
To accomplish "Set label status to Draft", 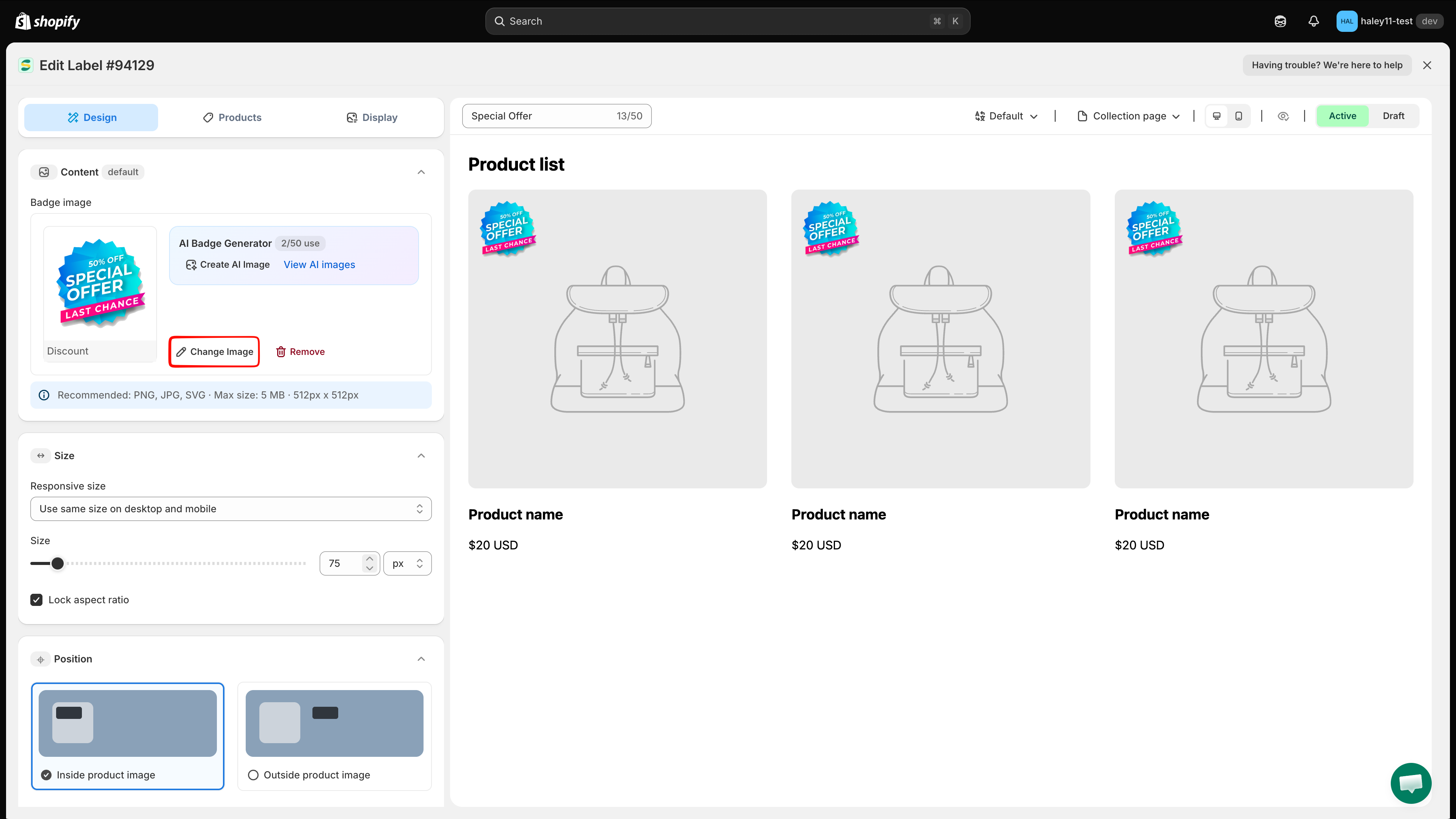I will (x=1393, y=116).
